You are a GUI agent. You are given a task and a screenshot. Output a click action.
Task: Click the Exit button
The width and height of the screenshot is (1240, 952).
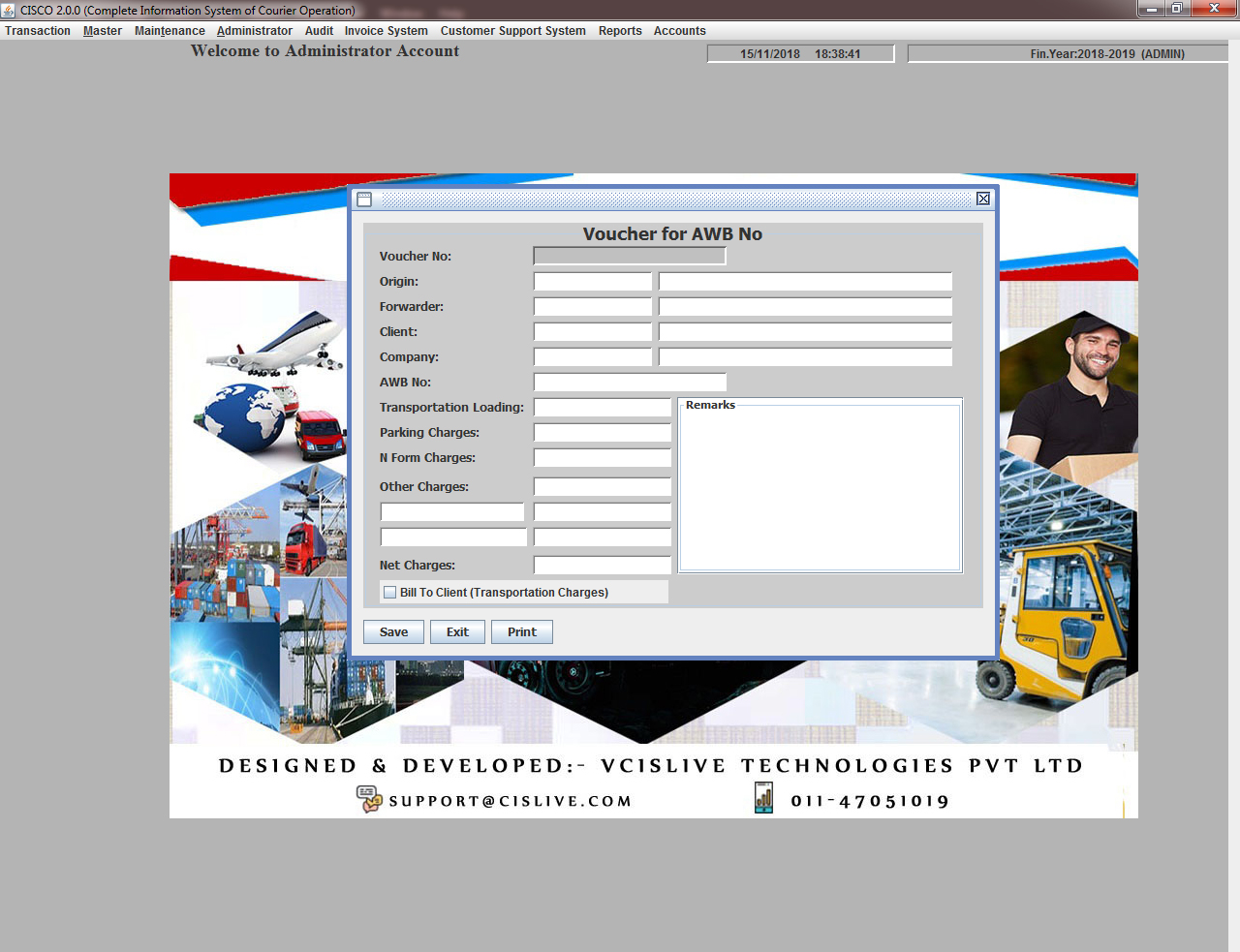(457, 632)
